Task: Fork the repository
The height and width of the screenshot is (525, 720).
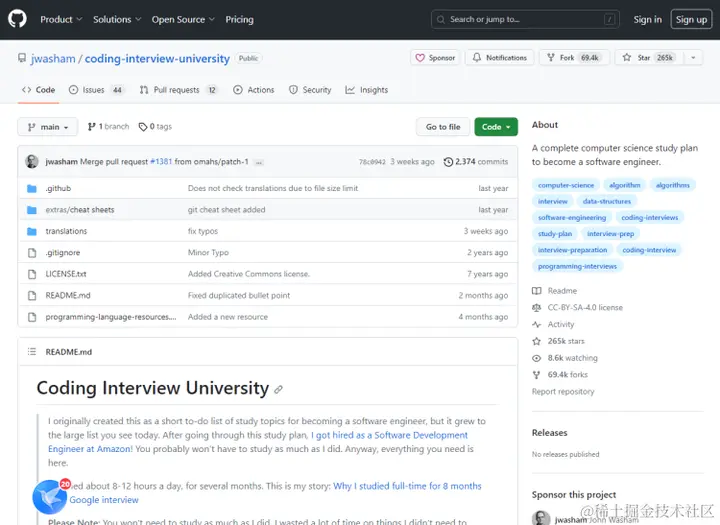Action: coord(574,58)
